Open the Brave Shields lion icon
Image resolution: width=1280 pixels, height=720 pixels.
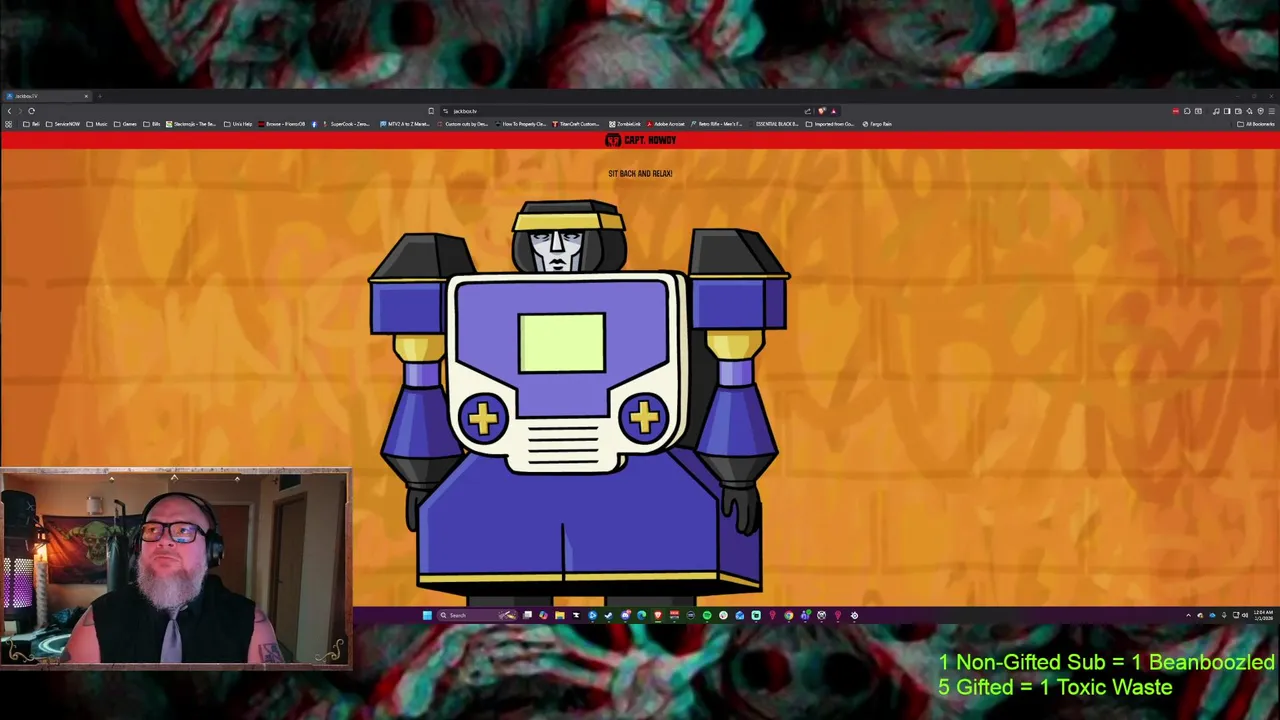822,111
